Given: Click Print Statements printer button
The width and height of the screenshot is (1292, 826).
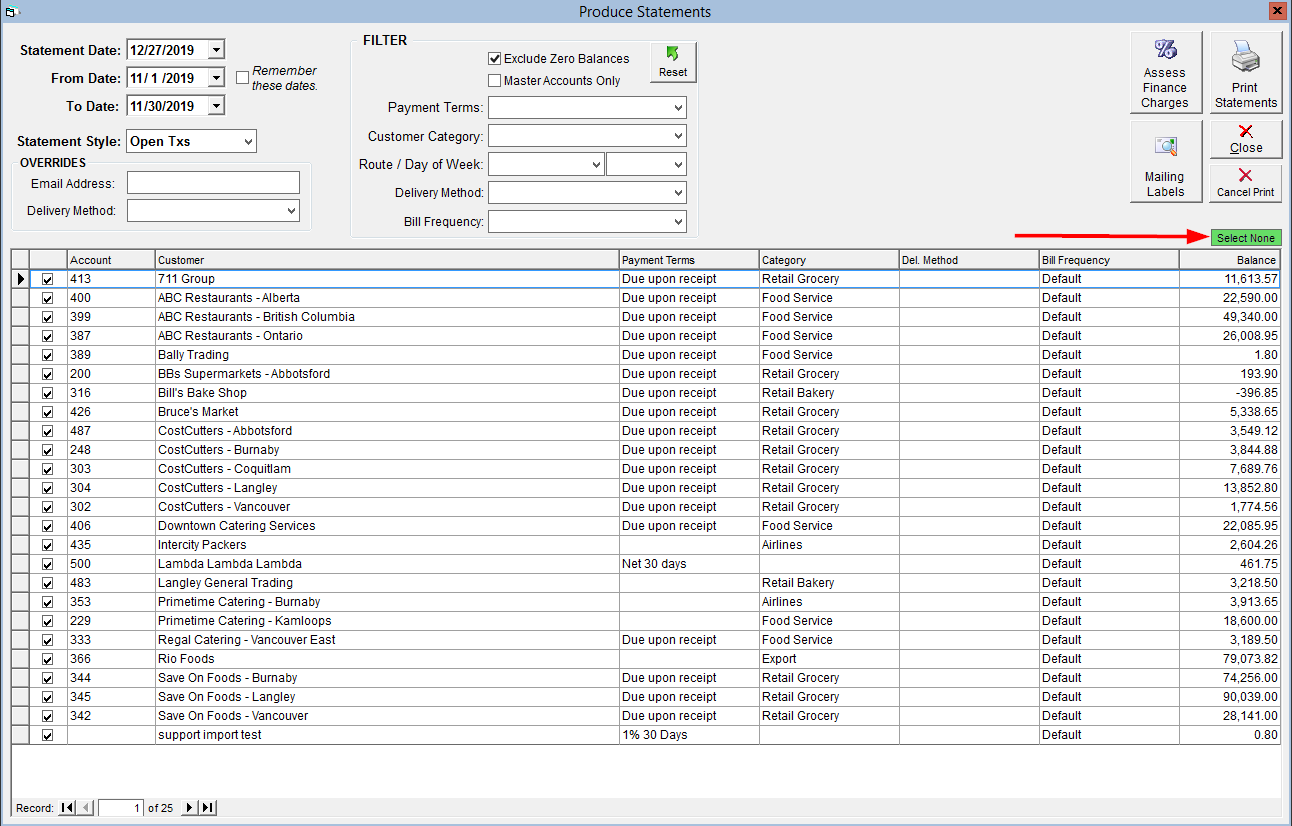Looking at the screenshot, I should [x=1246, y=73].
